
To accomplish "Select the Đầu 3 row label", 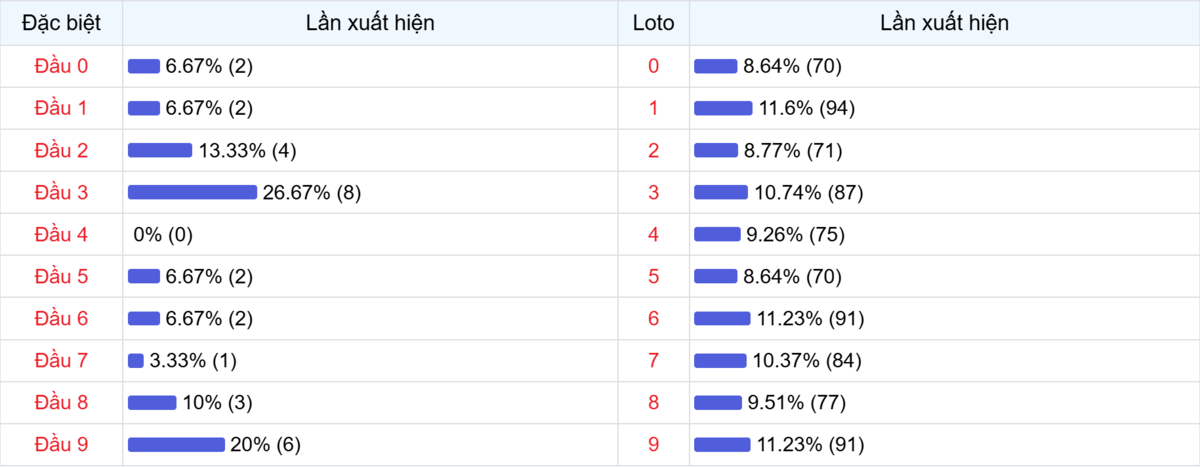I will pyautogui.click(x=61, y=192).
